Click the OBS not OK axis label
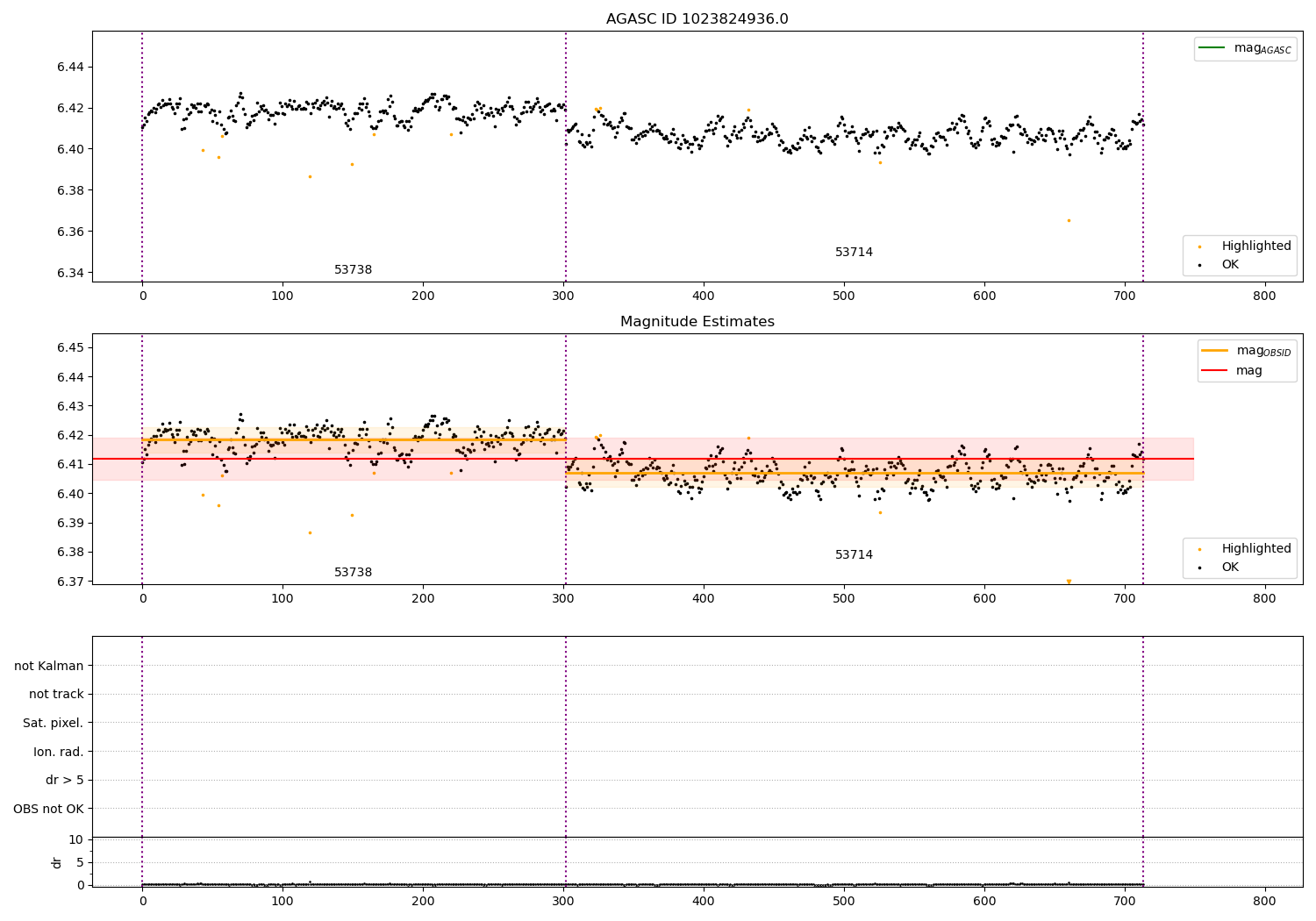The width and height of the screenshot is (1316, 921). [48, 809]
